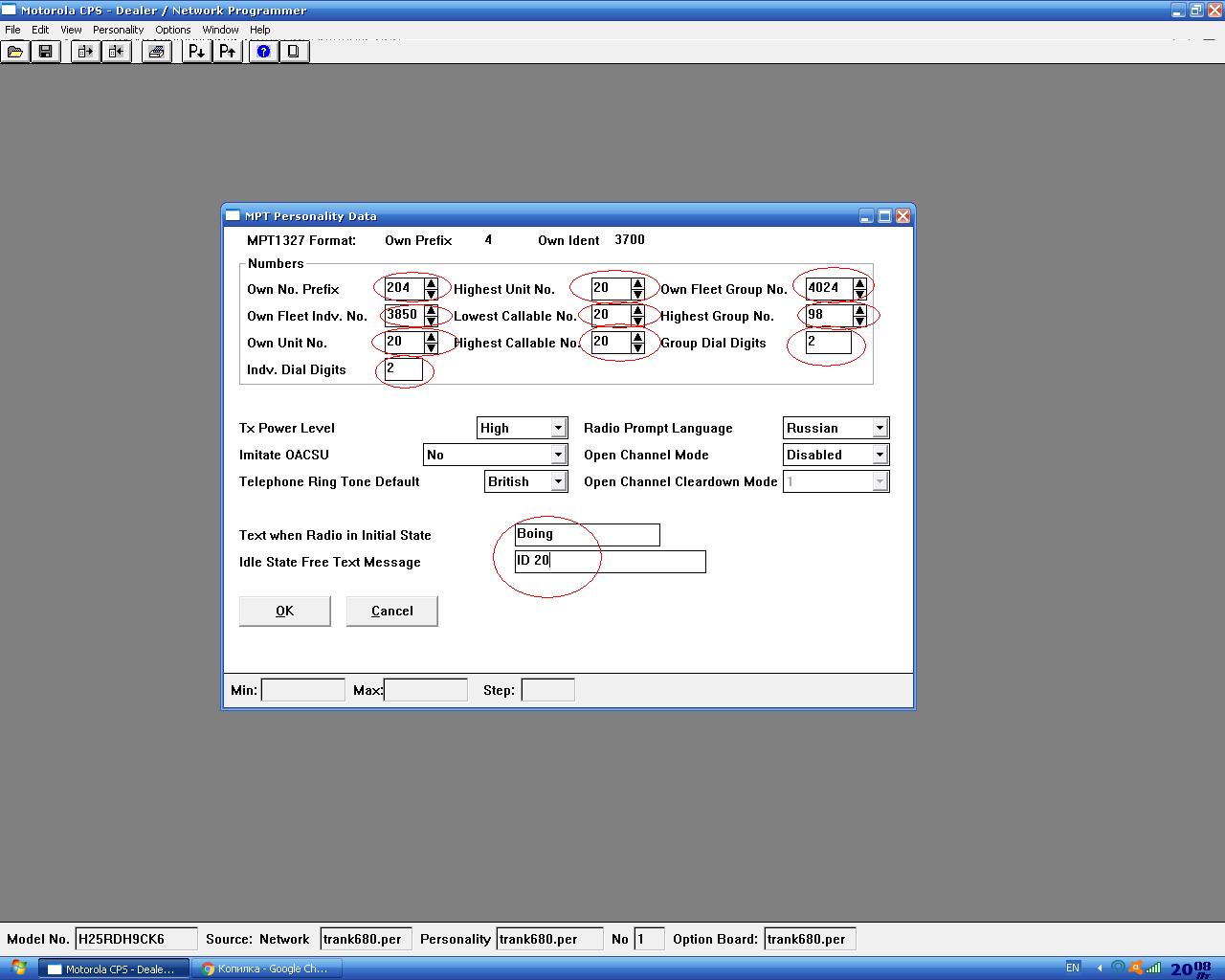
Task: Click the Save floppy disk icon
Action: (x=45, y=52)
